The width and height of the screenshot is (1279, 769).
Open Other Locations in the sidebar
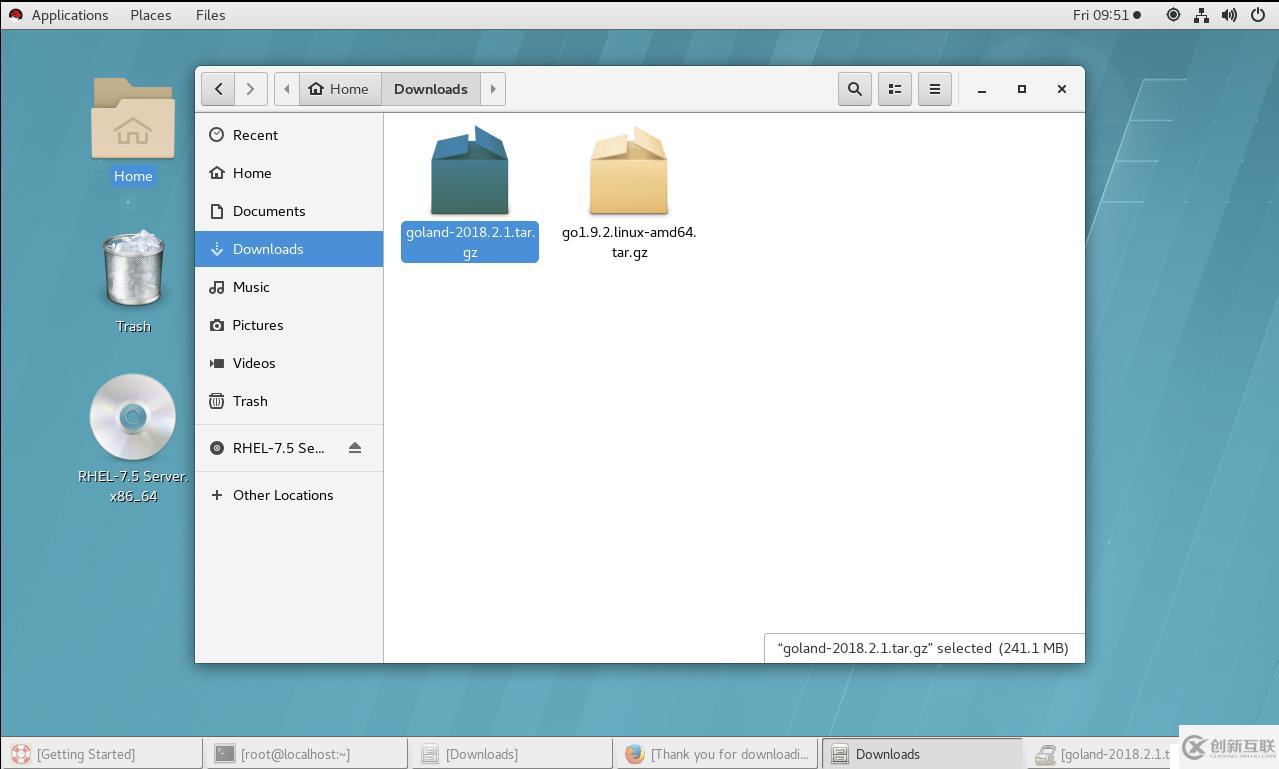pos(289,495)
